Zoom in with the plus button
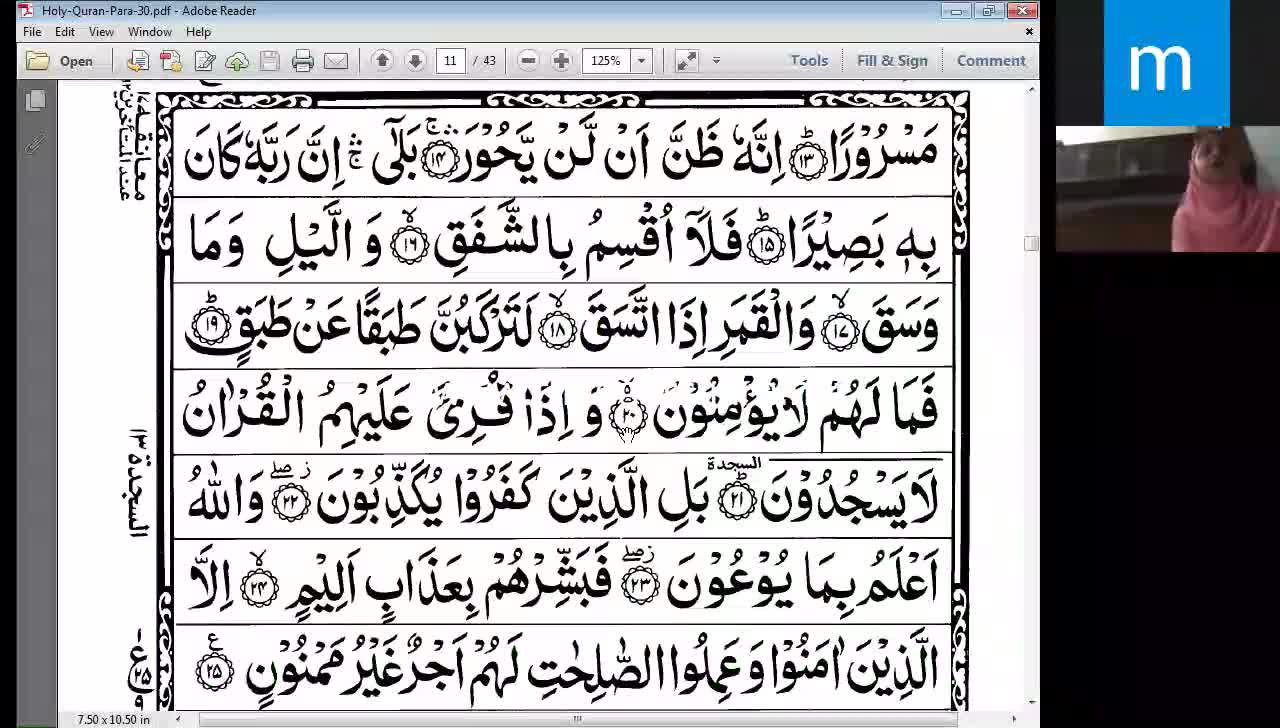The image size is (1280, 728). pyautogui.click(x=561, y=61)
